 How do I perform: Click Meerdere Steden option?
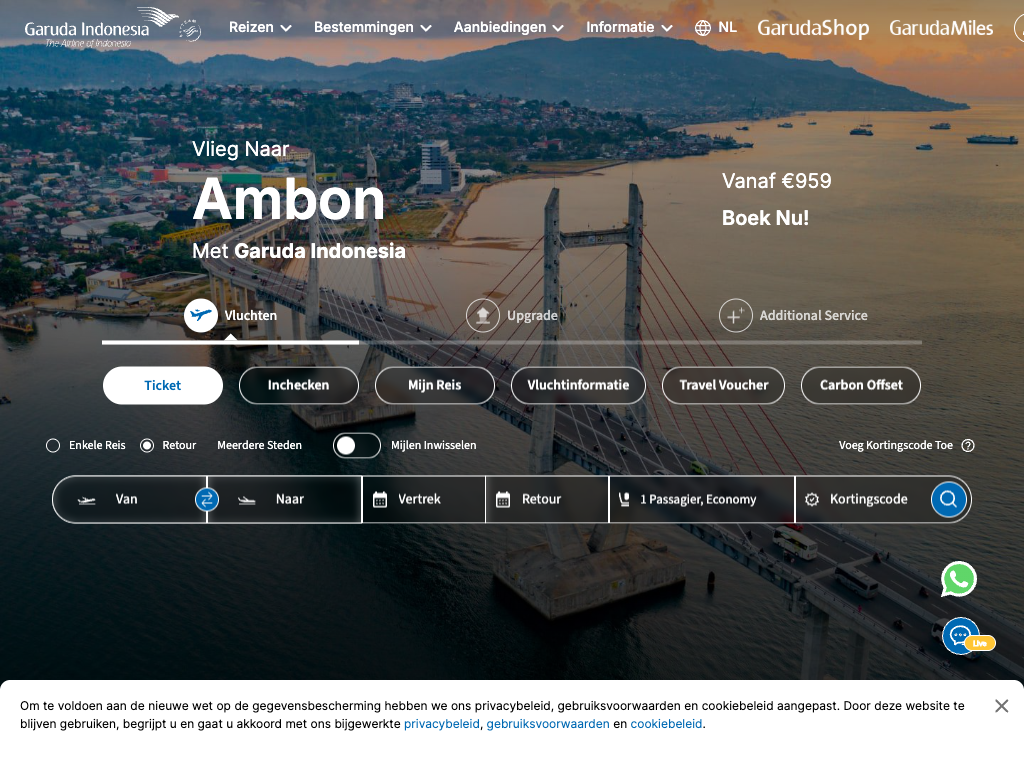coord(259,445)
